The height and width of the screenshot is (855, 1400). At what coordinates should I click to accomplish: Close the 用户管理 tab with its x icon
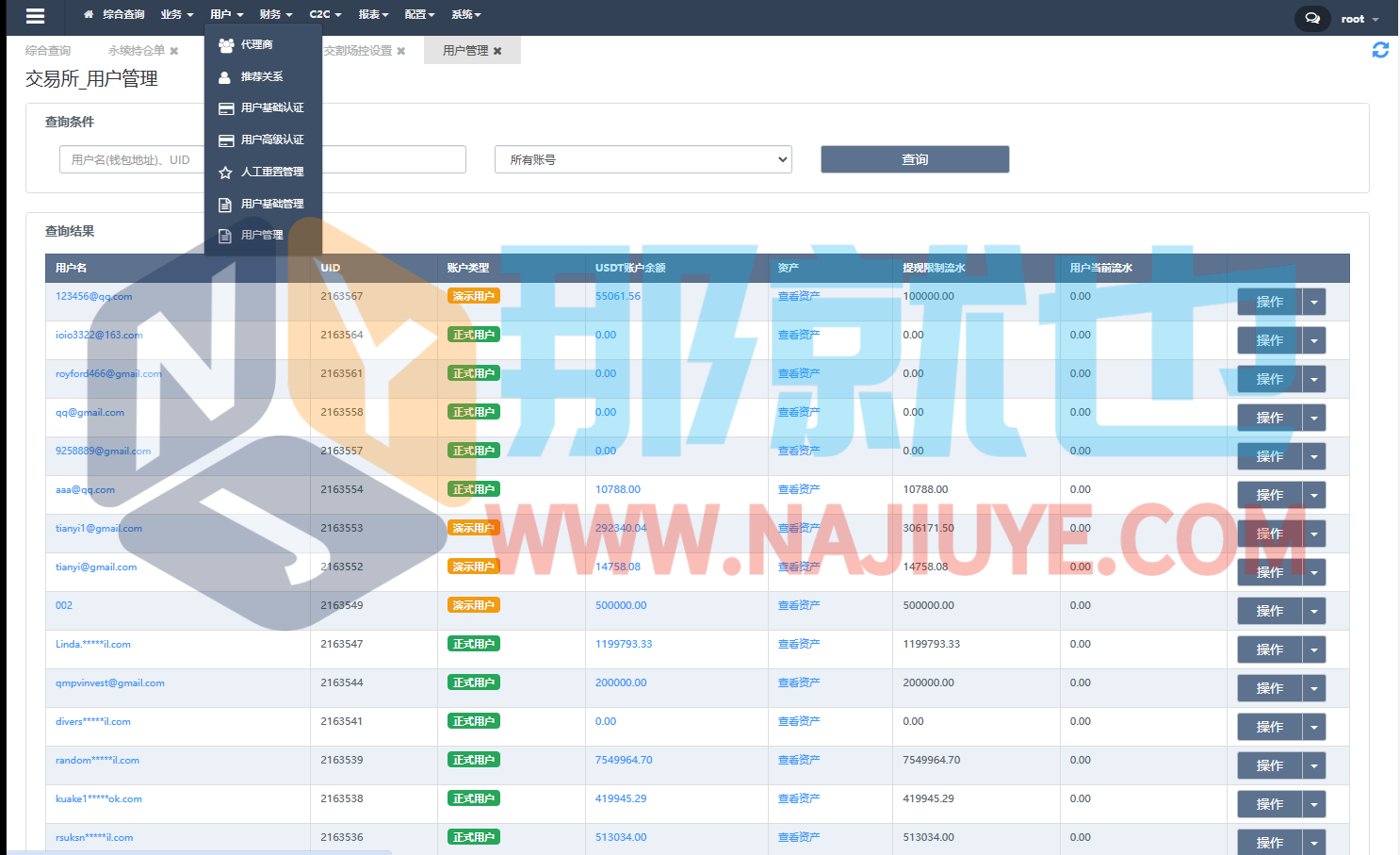click(497, 51)
